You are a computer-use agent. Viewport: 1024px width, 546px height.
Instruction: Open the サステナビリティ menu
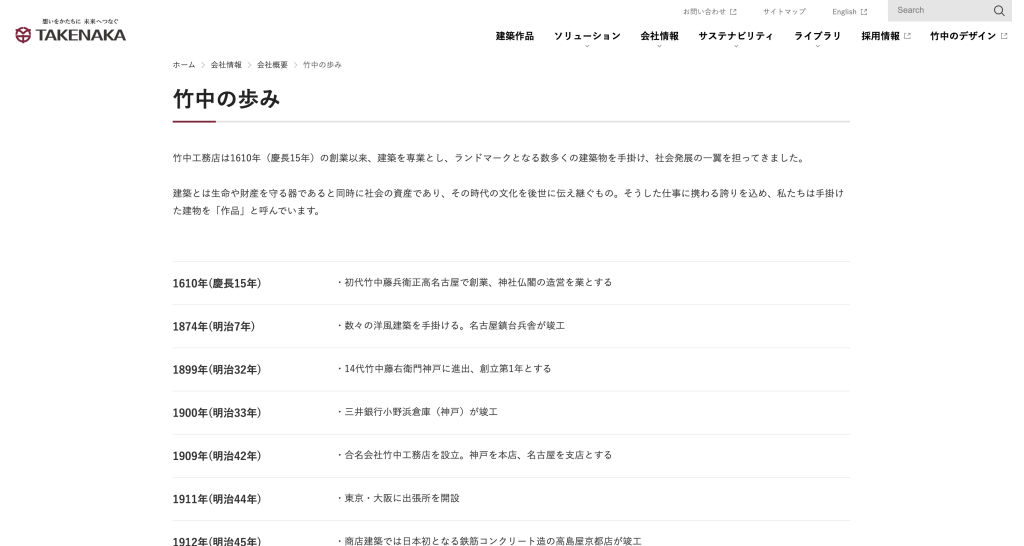click(736, 36)
